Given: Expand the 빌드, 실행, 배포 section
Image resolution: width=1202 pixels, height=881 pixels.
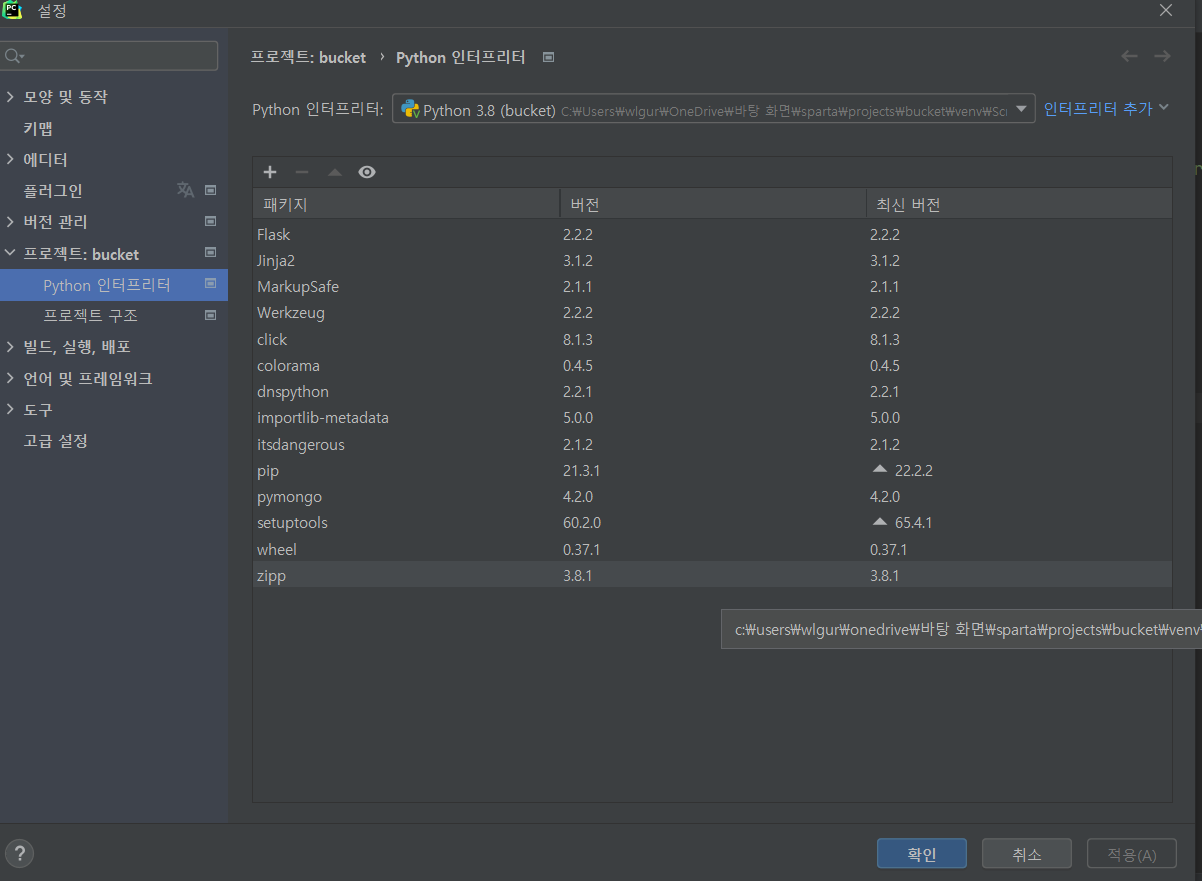Looking at the screenshot, I should pyautogui.click(x=10, y=347).
